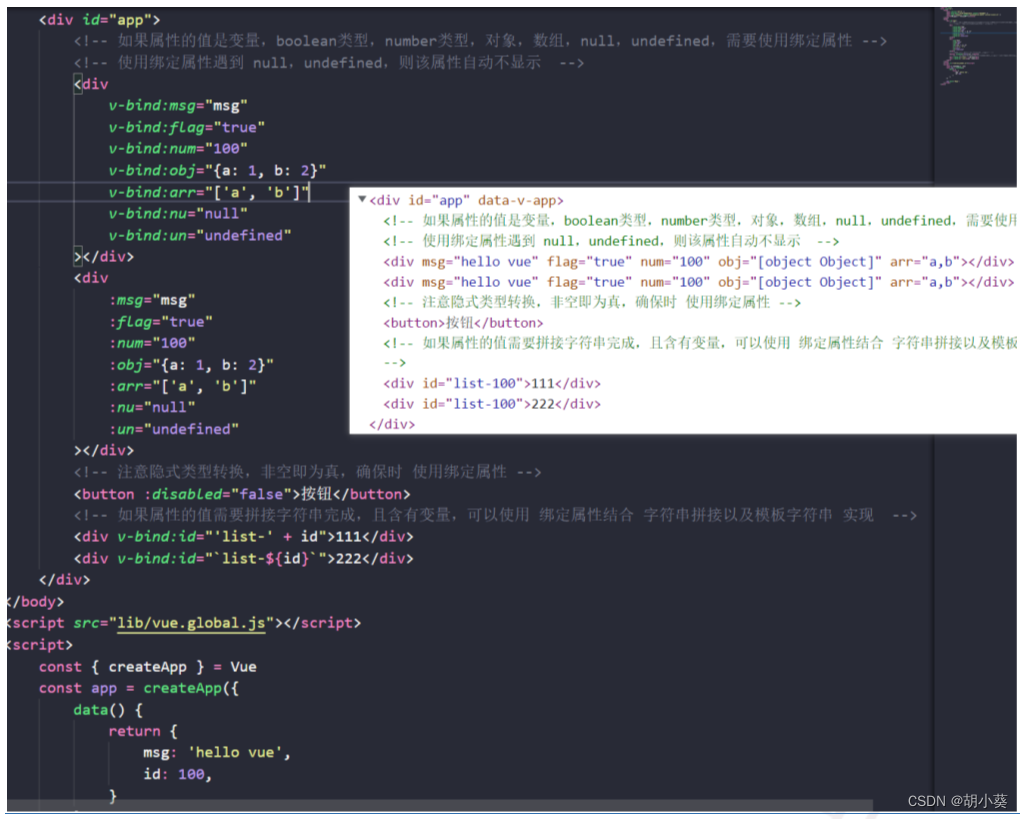Collapse the div id="app" data-v-app node
1024x819 pixels.
pyautogui.click(x=362, y=199)
